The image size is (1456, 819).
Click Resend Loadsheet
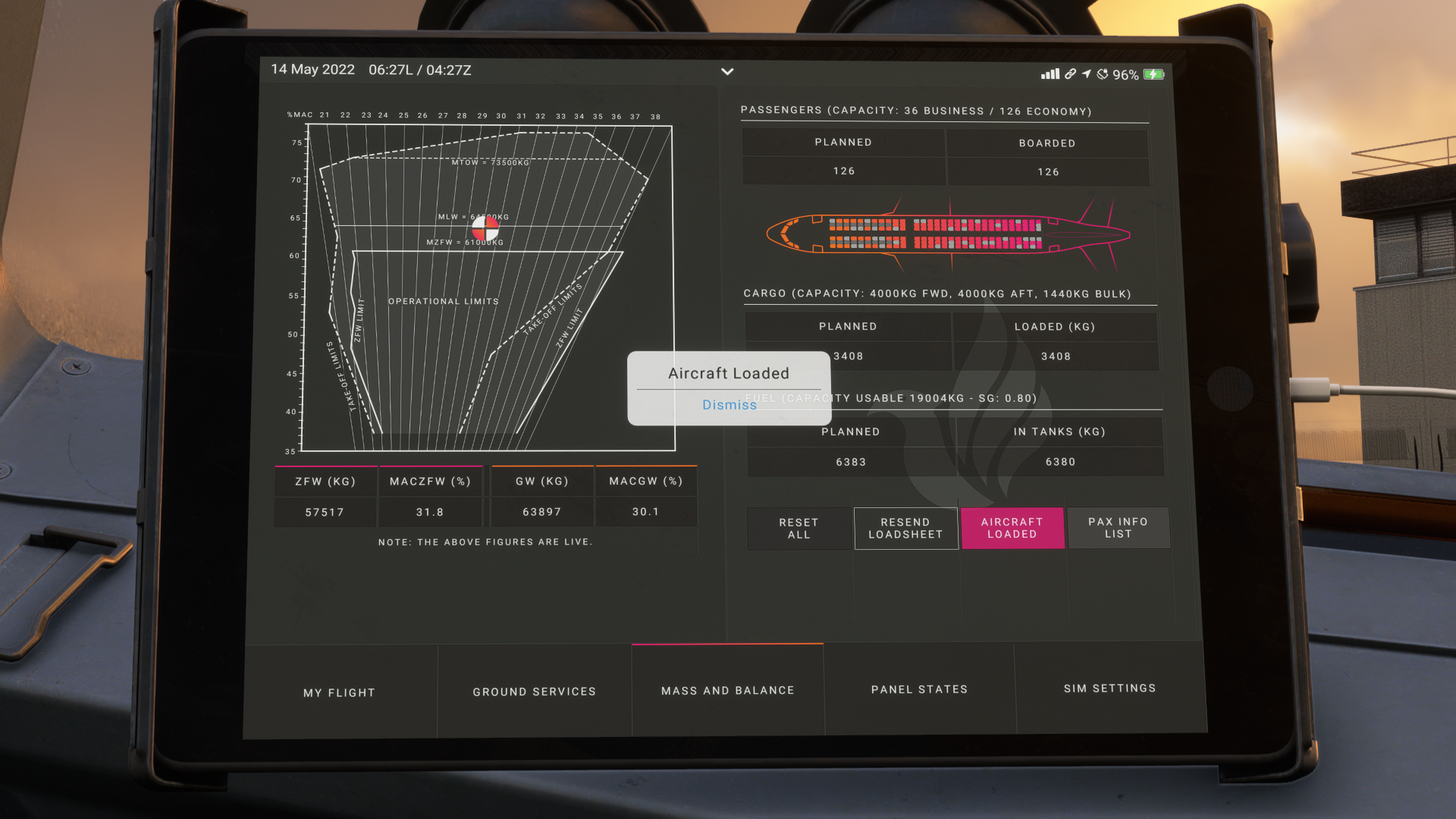[905, 528]
